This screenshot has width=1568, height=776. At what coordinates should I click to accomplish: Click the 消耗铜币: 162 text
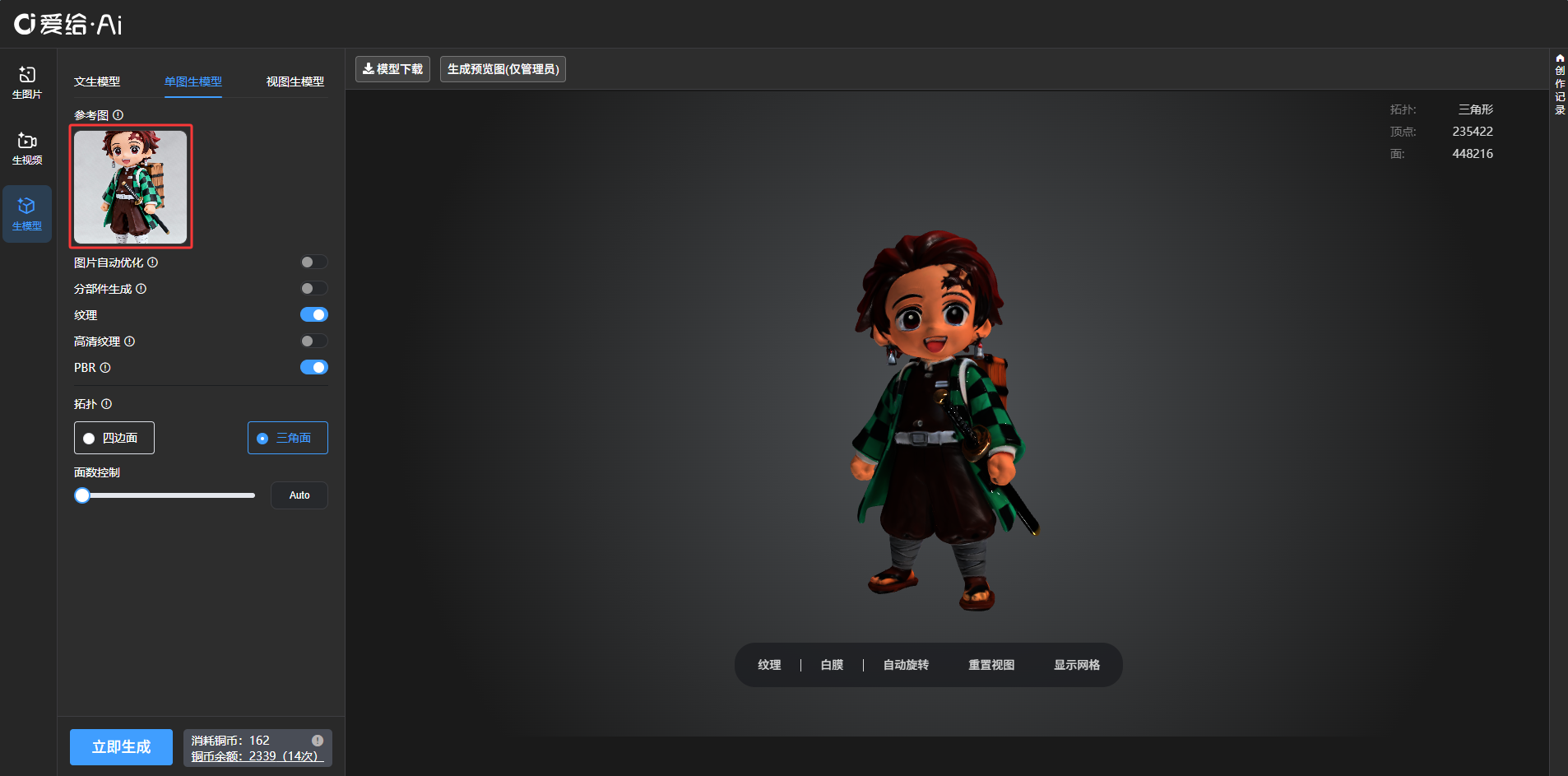coord(230,741)
